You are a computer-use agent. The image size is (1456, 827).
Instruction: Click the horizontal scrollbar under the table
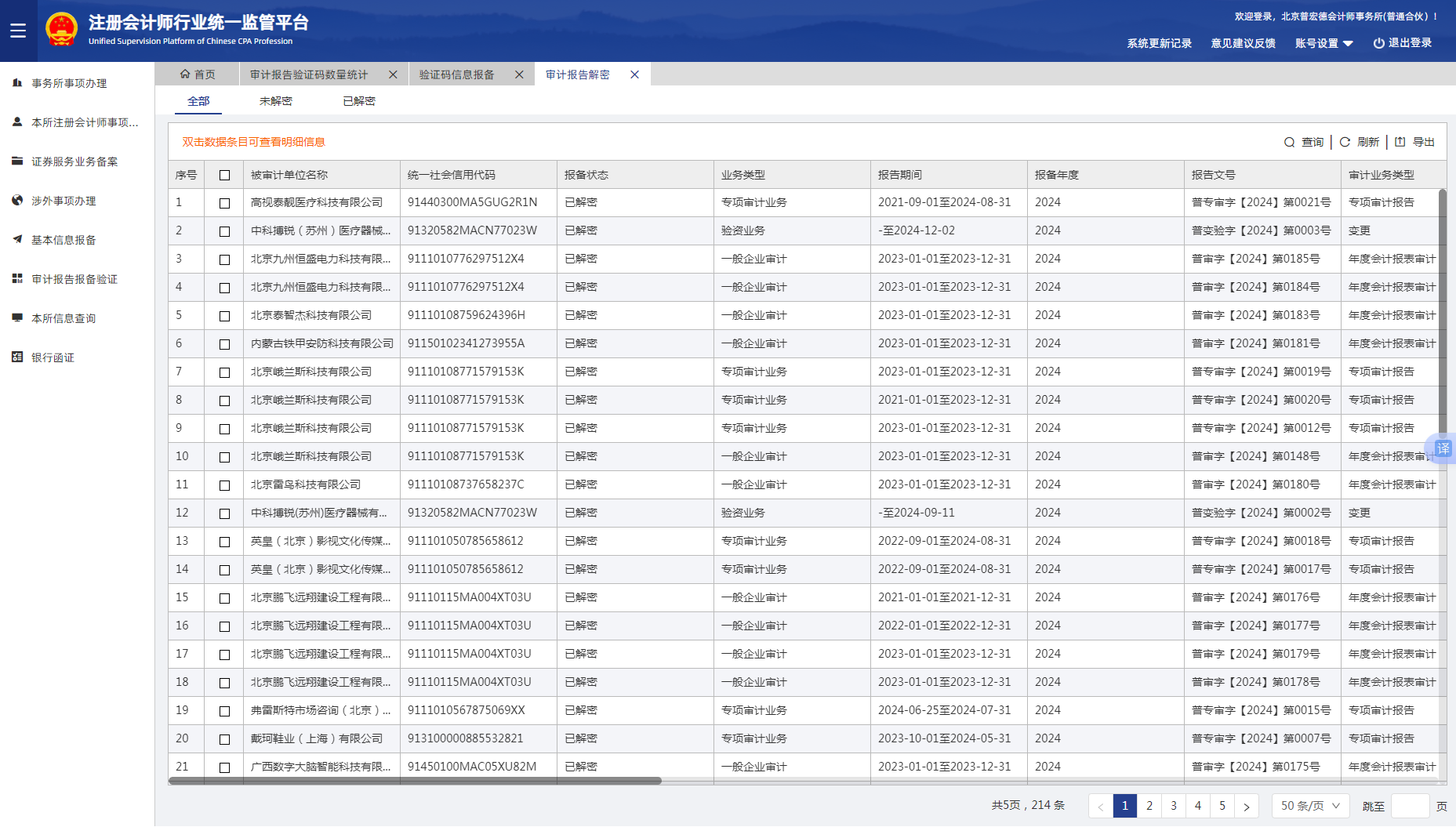tap(416, 781)
